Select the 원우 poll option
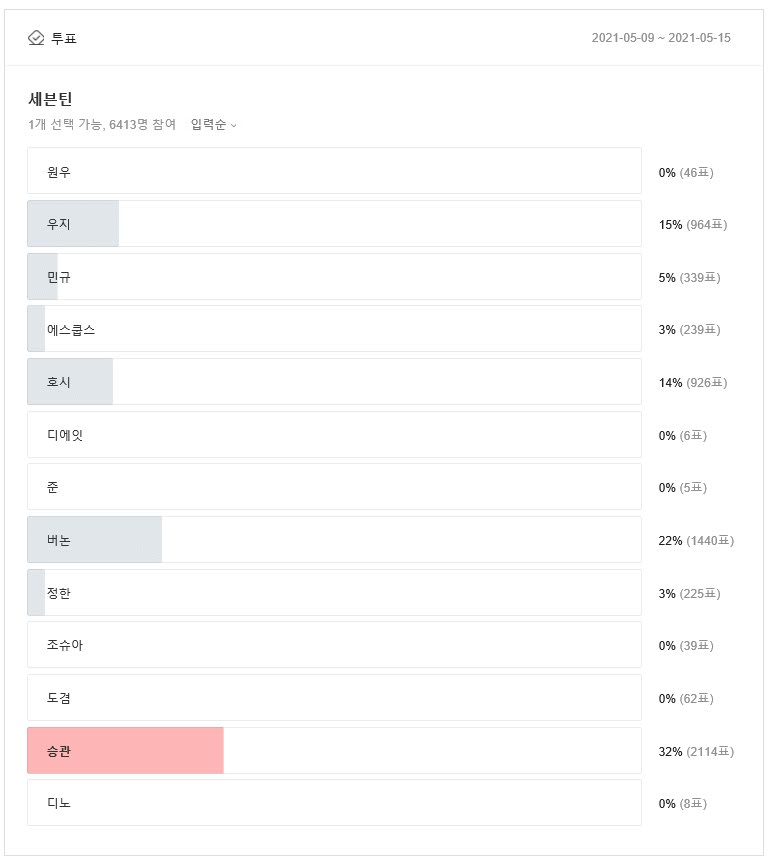 tap(334, 172)
